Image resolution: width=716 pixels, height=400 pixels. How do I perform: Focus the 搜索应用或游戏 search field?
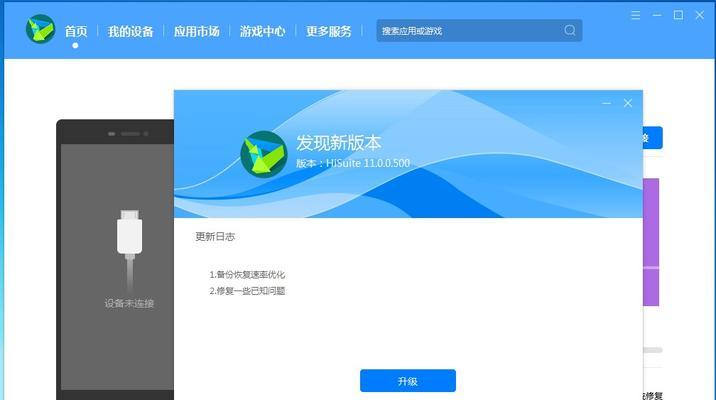(479, 31)
